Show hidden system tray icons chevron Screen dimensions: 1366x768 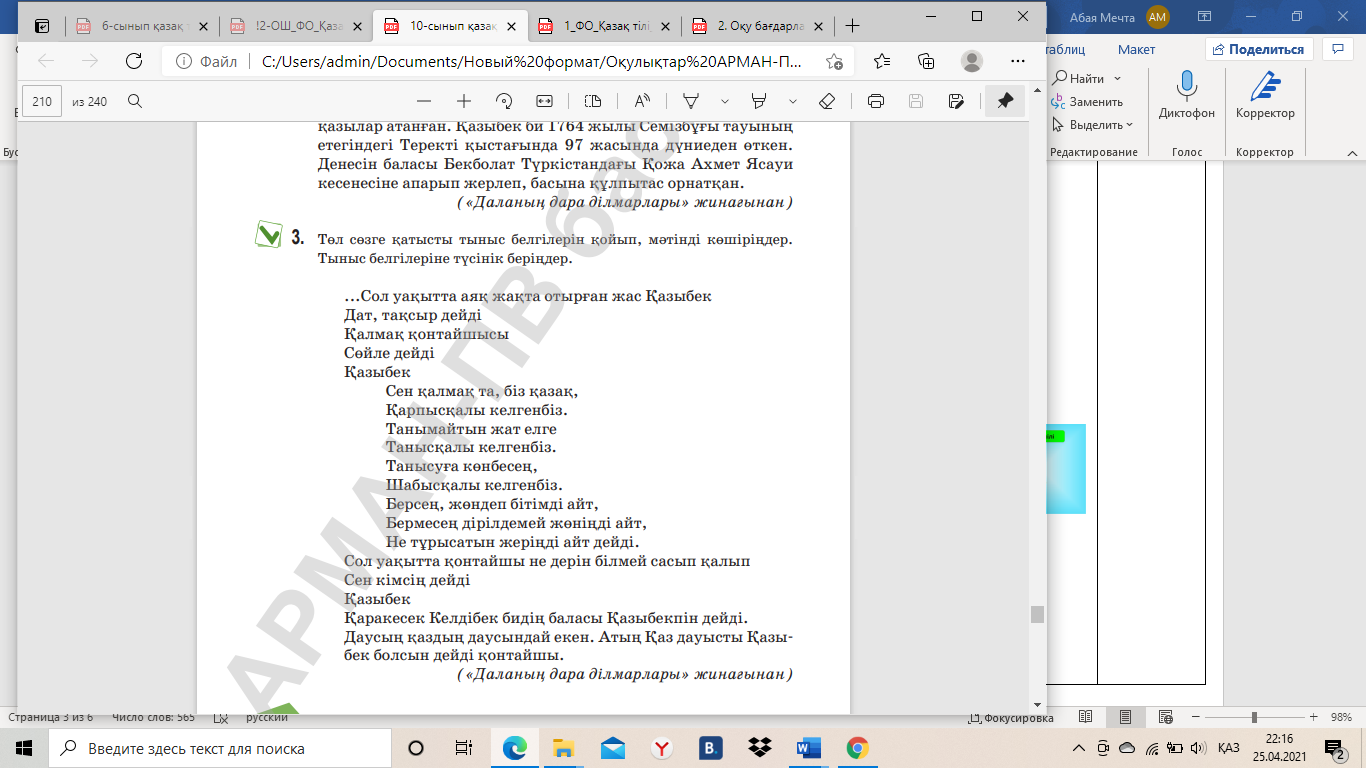pos(1078,748)
